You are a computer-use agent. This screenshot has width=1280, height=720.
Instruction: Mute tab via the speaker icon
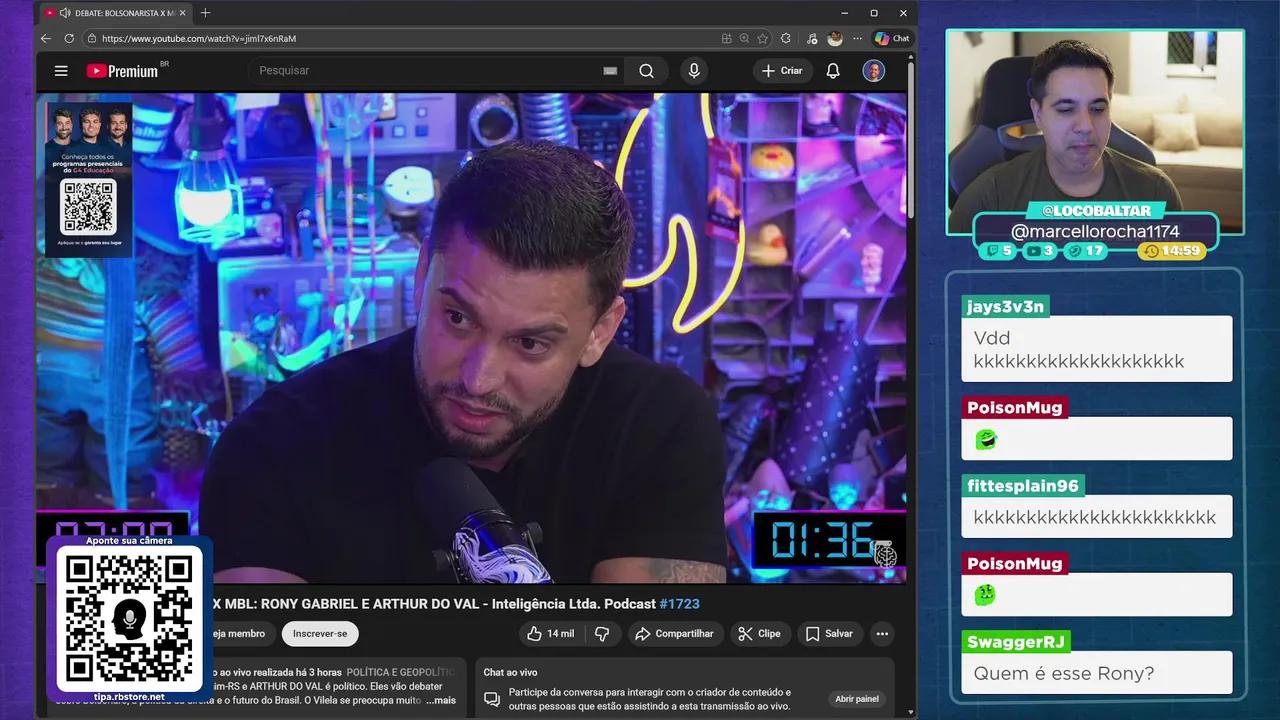click(x=64, y=13)
